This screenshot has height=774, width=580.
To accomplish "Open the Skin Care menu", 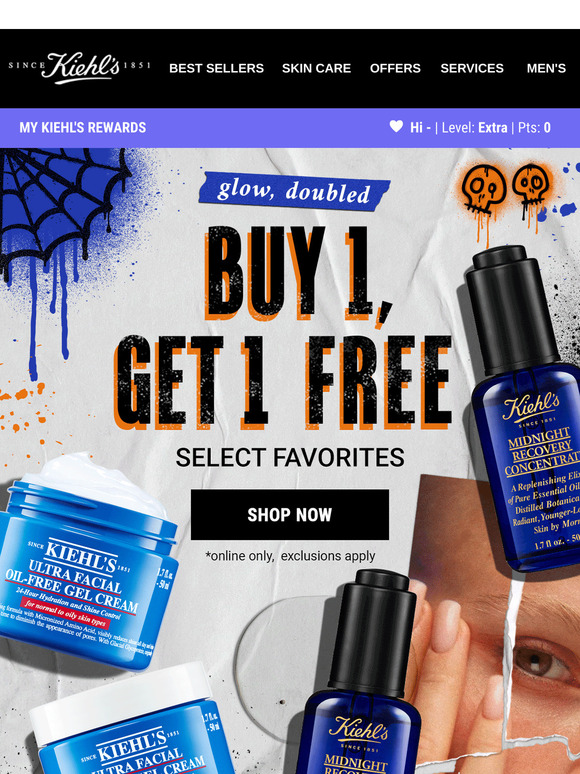I will click(x=316, y=68).
